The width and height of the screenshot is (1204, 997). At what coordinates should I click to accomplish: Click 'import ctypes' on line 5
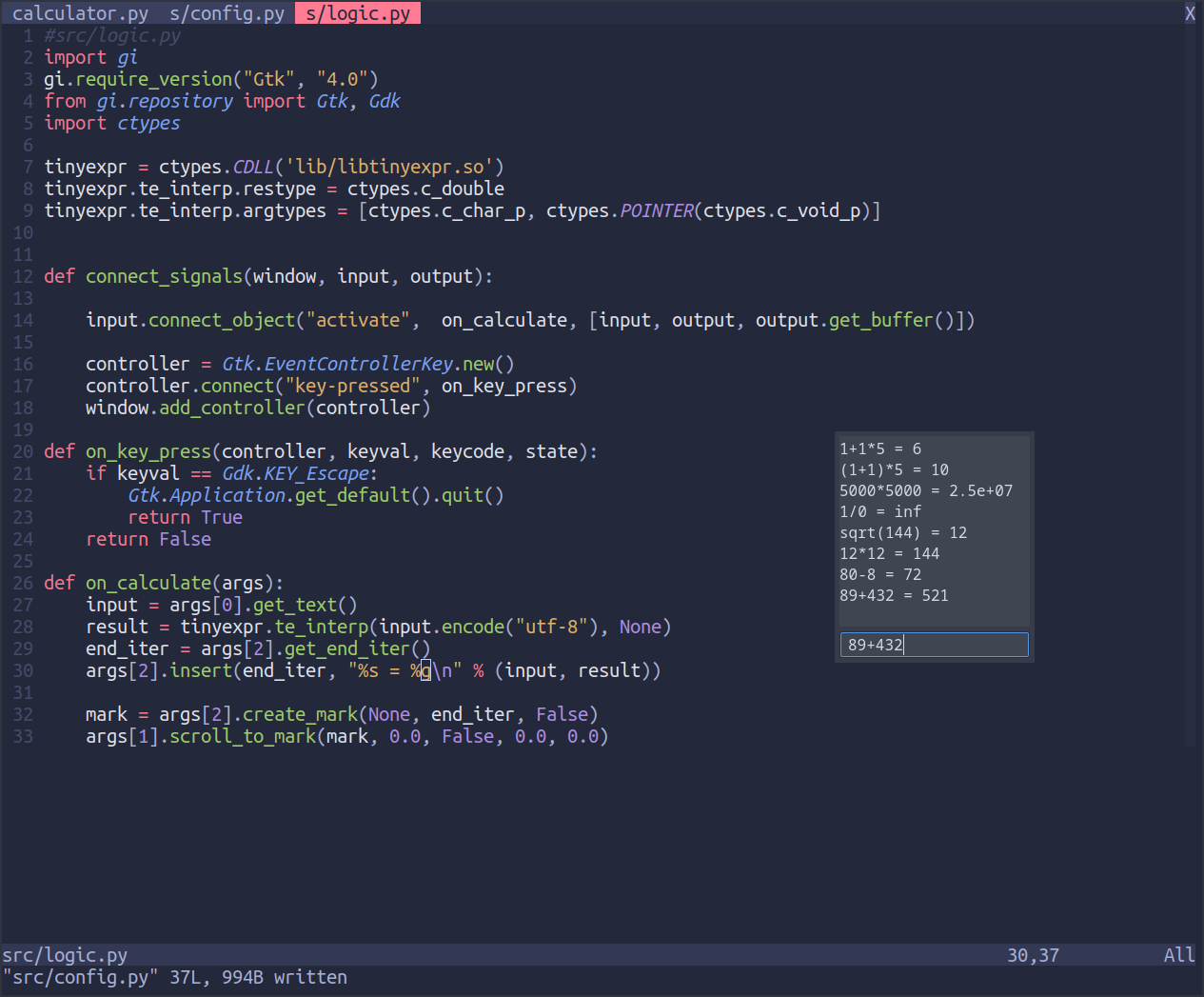(x=112, y=123)
